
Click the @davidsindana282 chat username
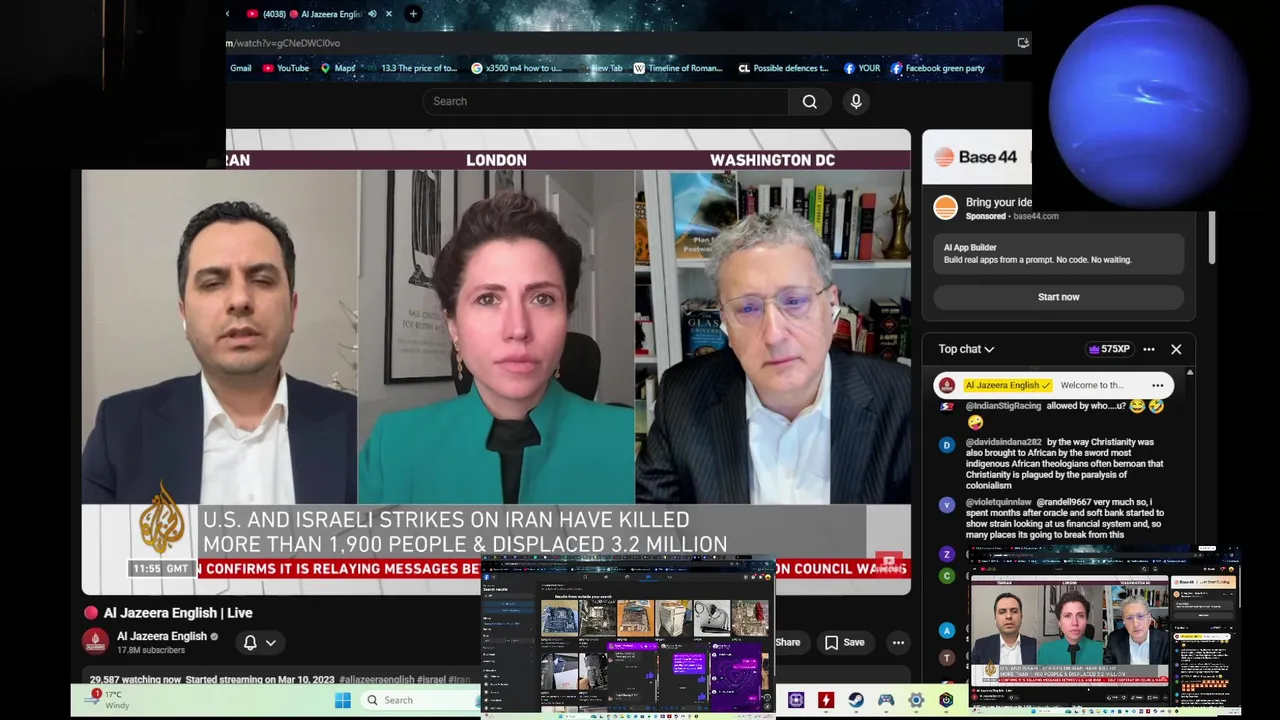[x=1003, y=442]
